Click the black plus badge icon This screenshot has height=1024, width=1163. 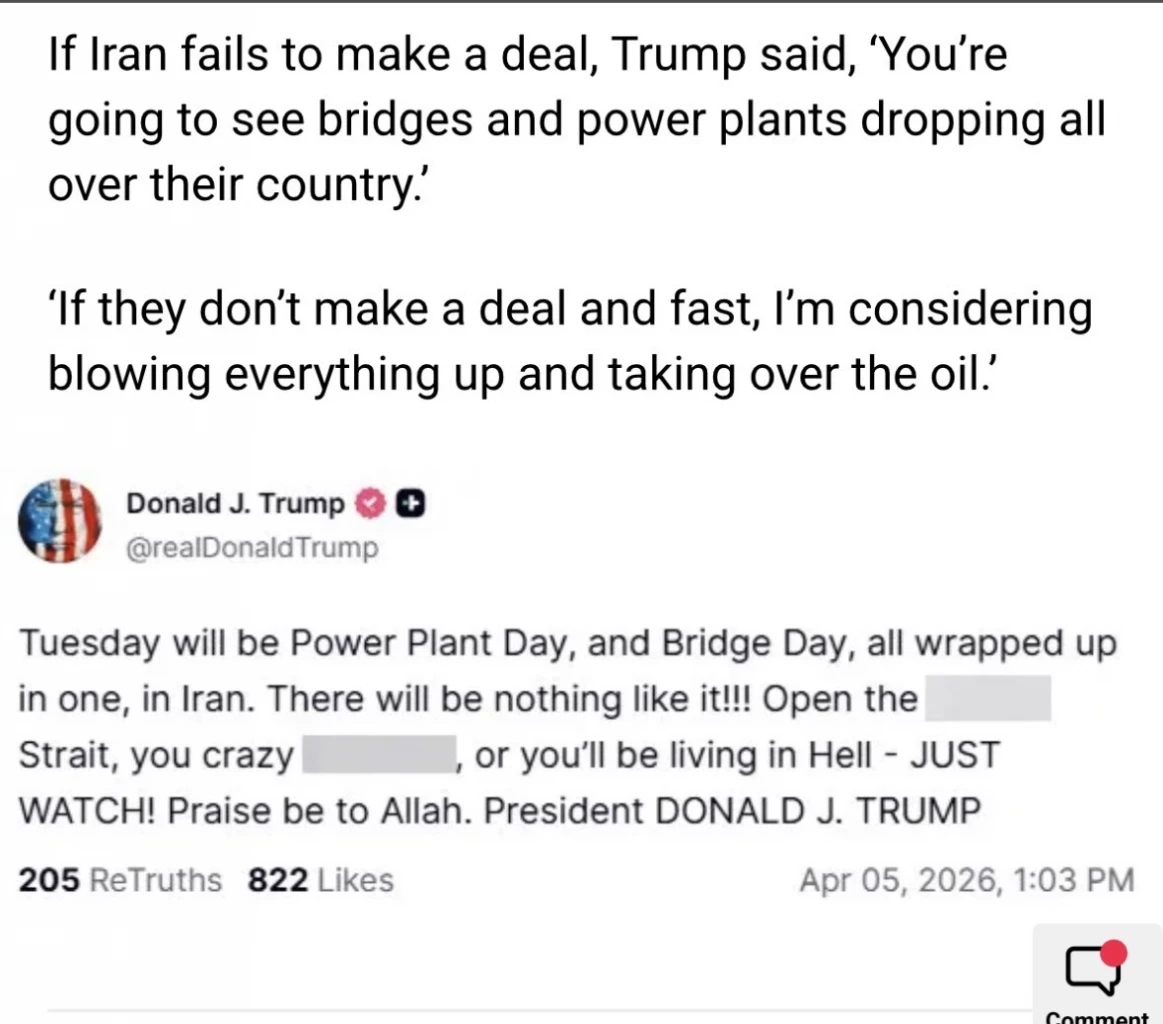tap(407, 505)
